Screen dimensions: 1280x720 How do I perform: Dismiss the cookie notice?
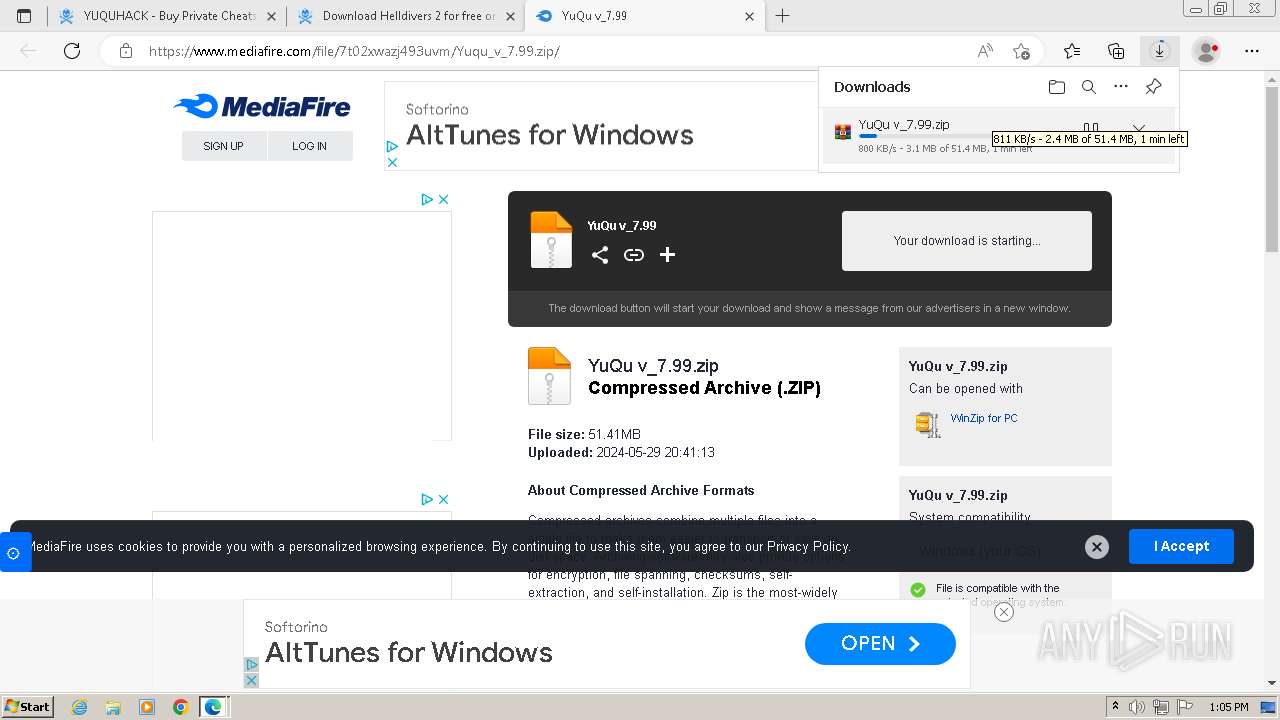[1097, 547]
